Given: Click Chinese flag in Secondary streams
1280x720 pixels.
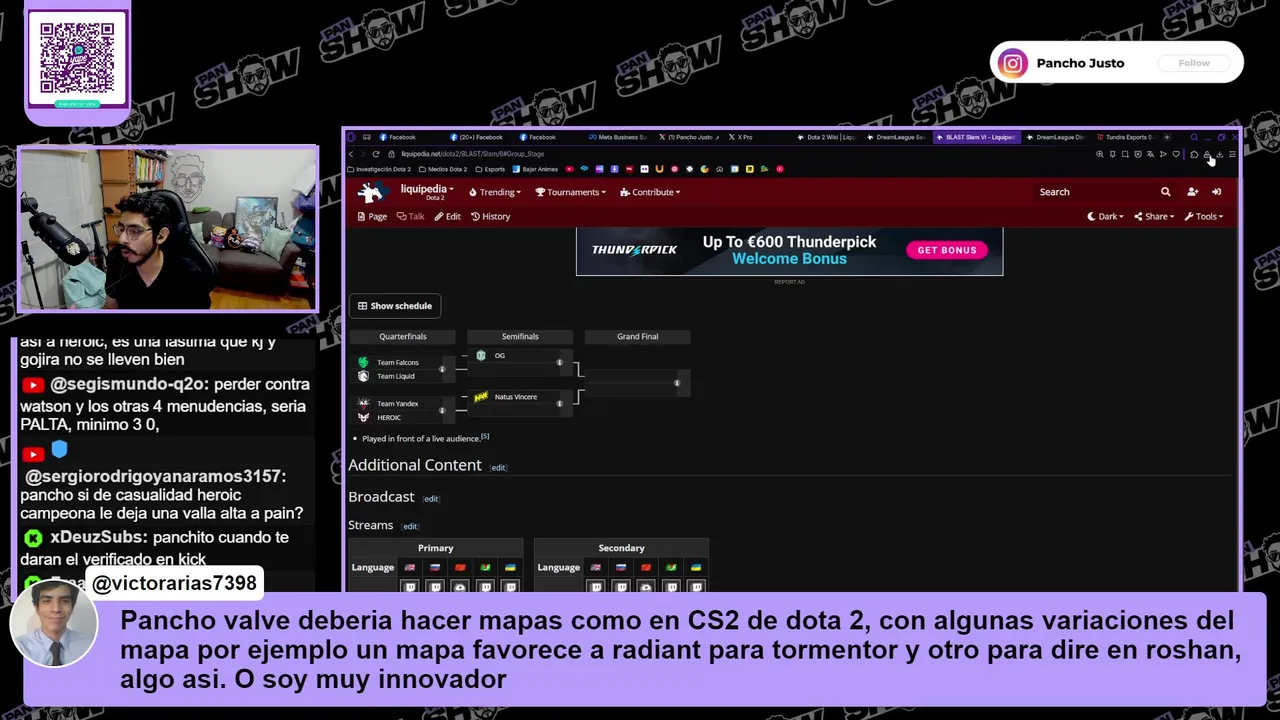Looking at the screenshot, I should coord(646,568).
